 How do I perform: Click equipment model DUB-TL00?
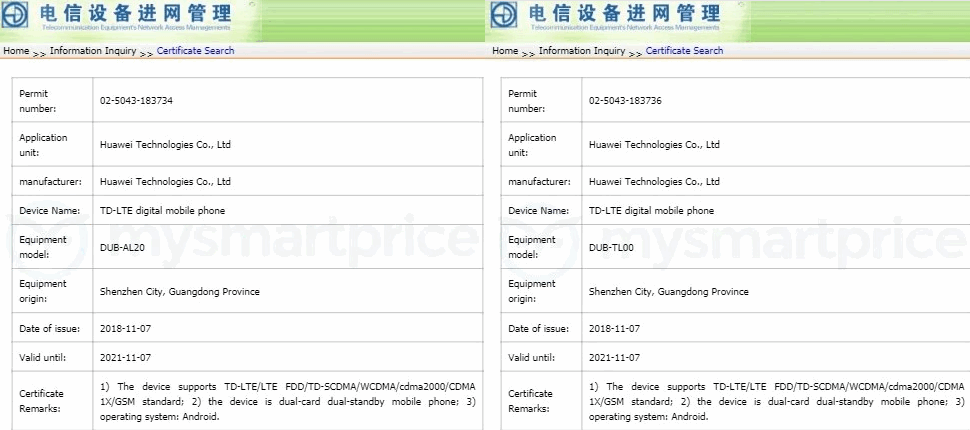point(611,247)
